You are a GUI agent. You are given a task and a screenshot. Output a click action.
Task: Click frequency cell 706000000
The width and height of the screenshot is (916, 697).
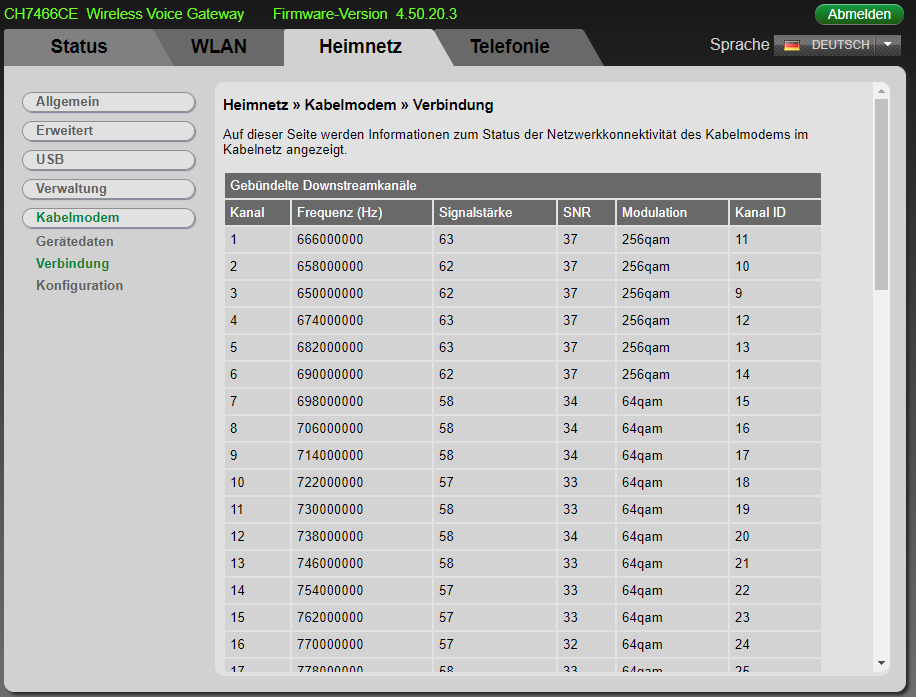[362, 428]
